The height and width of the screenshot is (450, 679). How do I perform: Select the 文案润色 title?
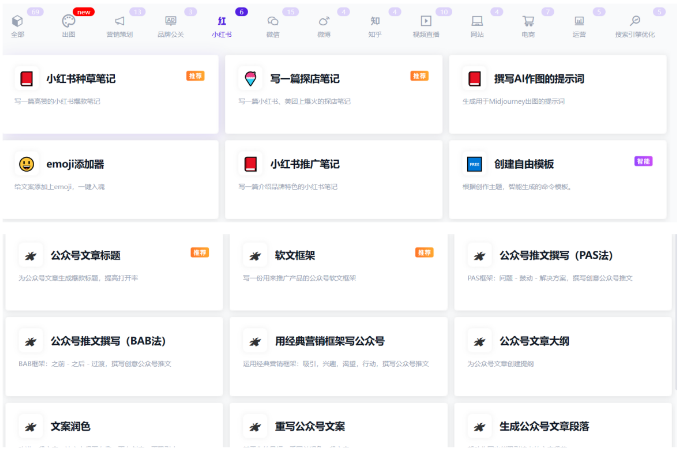click(71, 427)
